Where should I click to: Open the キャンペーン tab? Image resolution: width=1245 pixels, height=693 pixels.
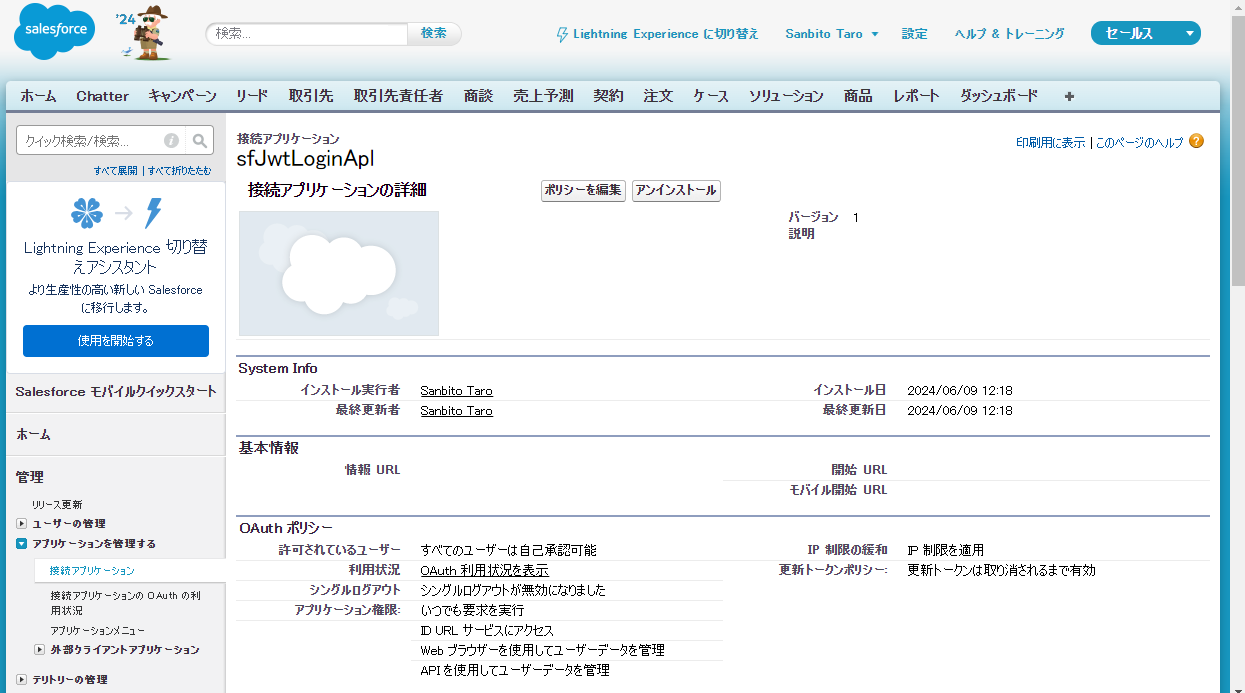coord(182,96)
